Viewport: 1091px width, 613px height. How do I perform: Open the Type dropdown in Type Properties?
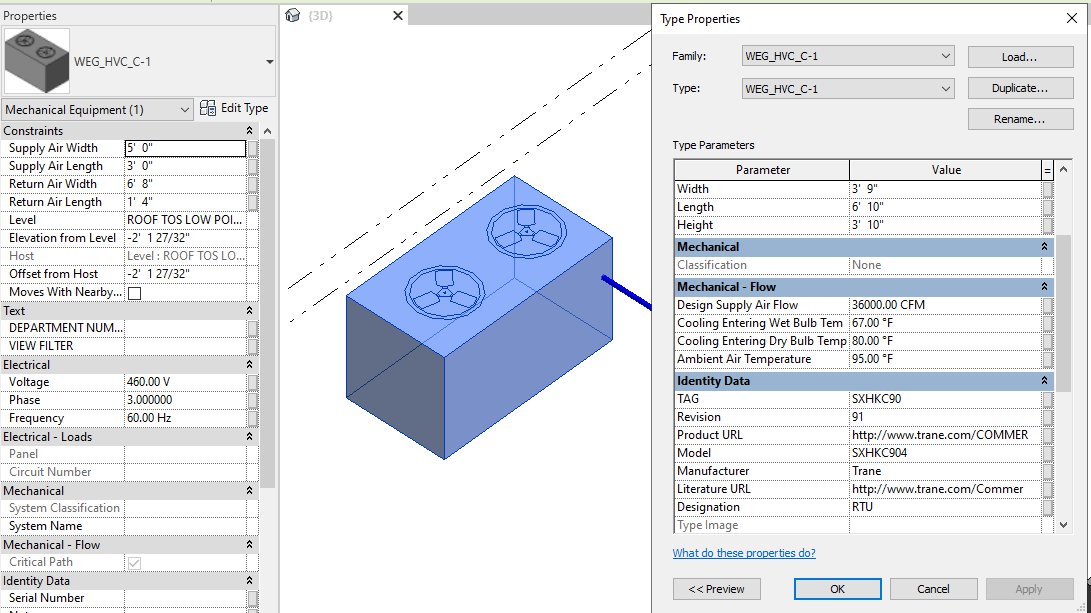(949, 87)
